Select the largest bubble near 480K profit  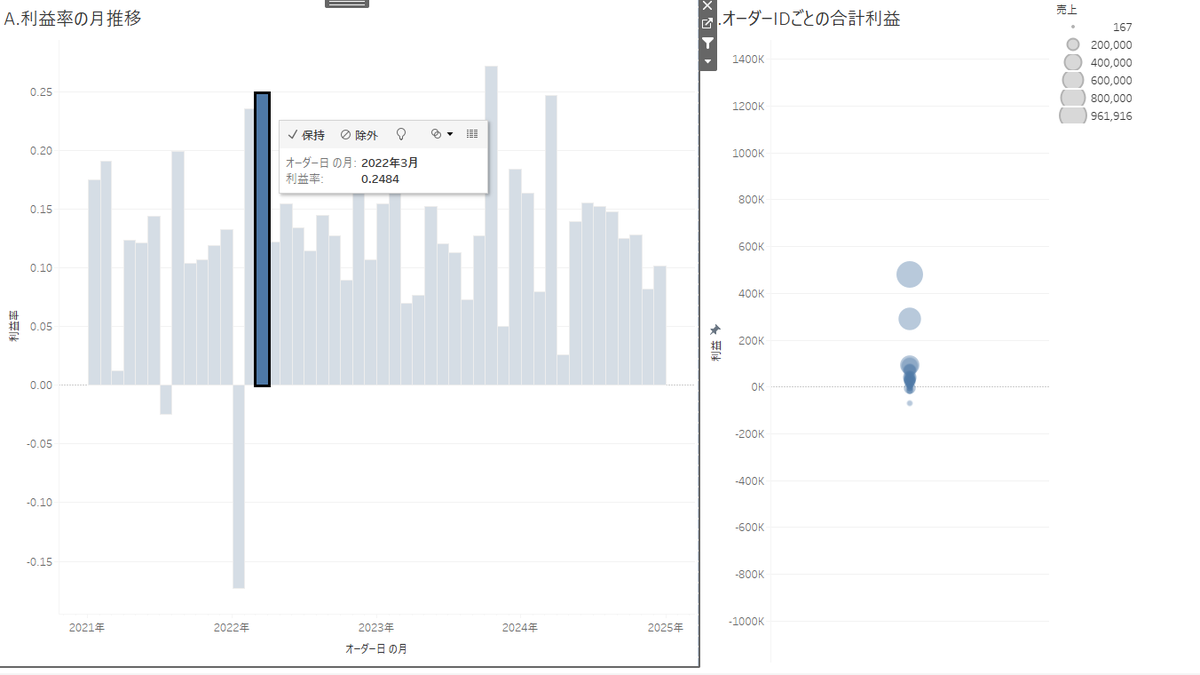[x=909, y=274]
